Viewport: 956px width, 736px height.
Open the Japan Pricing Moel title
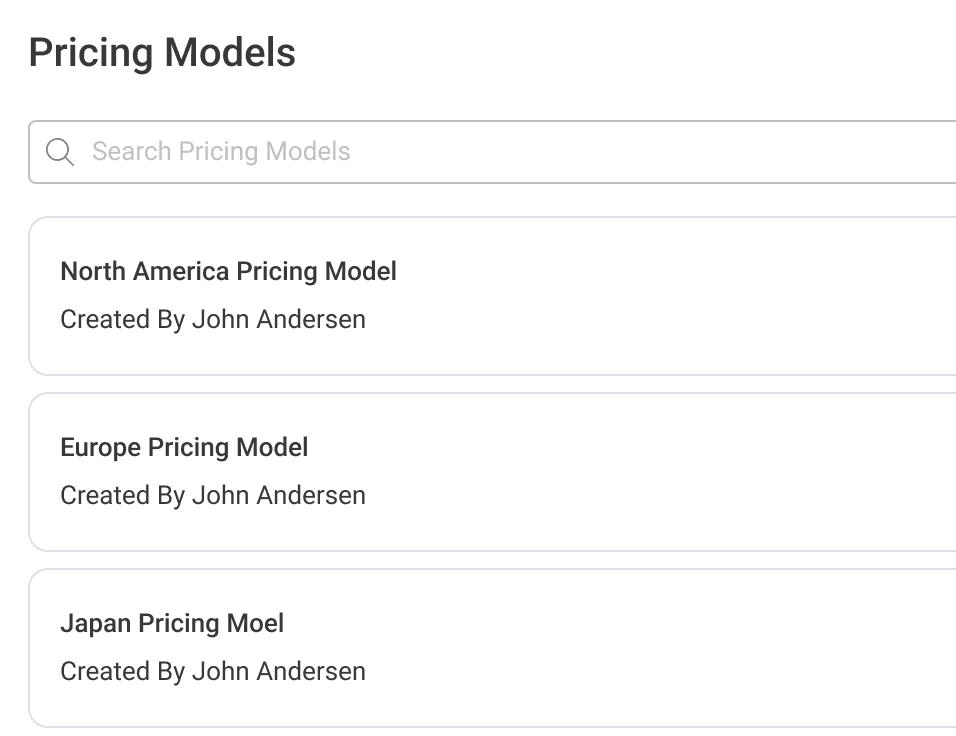[172, 623]
